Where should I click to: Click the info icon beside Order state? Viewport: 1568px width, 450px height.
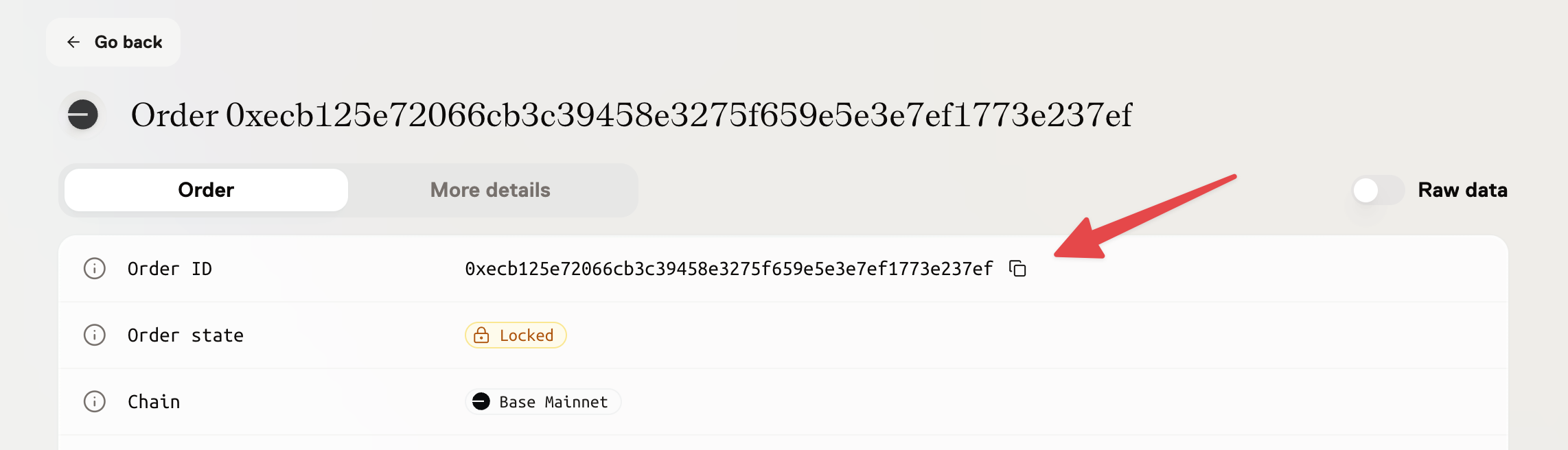pyautogui.click(x=95, y=335)
